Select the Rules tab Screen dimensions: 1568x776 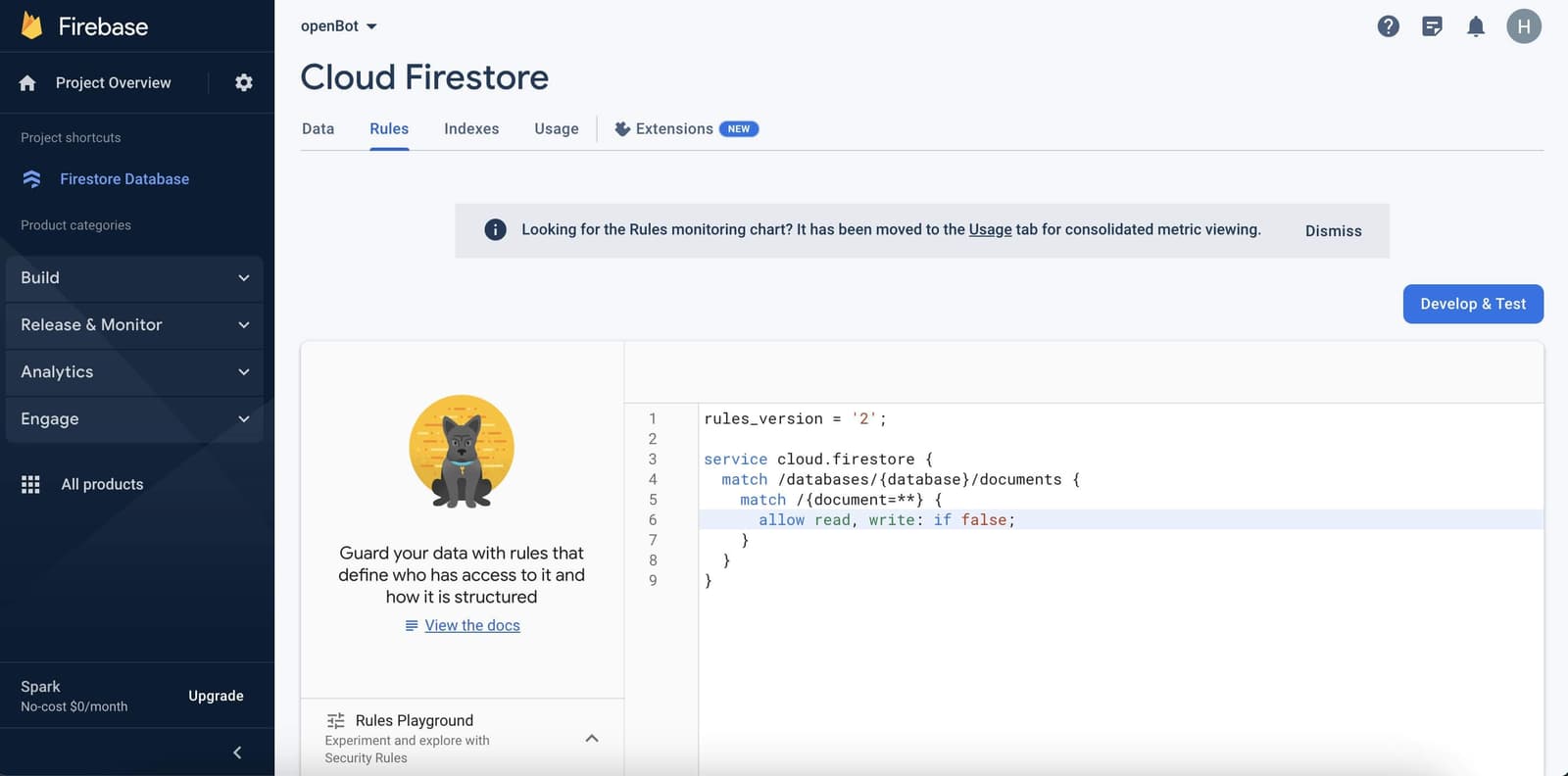[x=389, y=129]
